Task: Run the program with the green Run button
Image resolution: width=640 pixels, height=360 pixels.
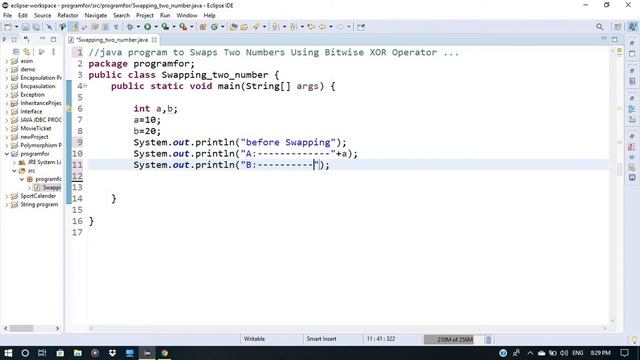Action: pos(147,27)
